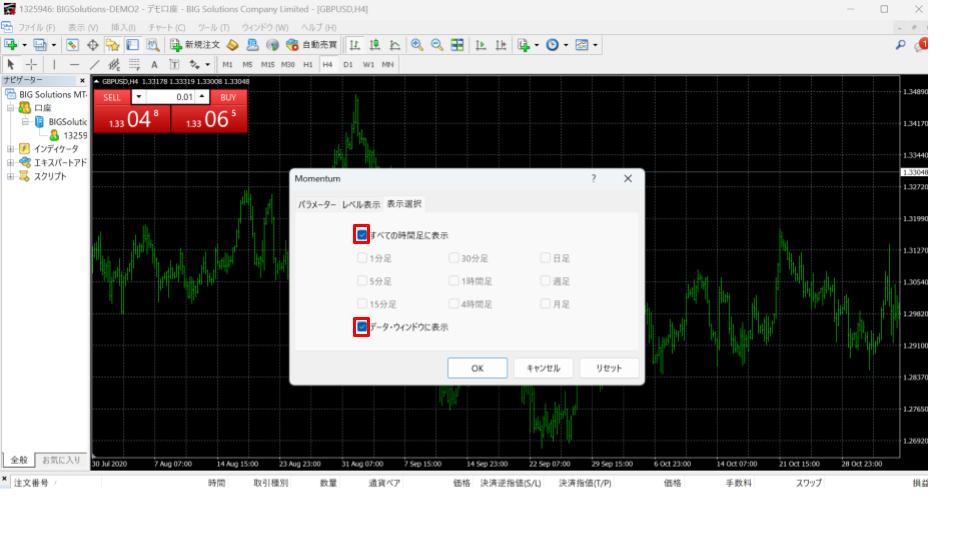This screenshot has width=960, height=540.
Task: Expand the インディケータ tree node
Action: (x=9, y=149)
